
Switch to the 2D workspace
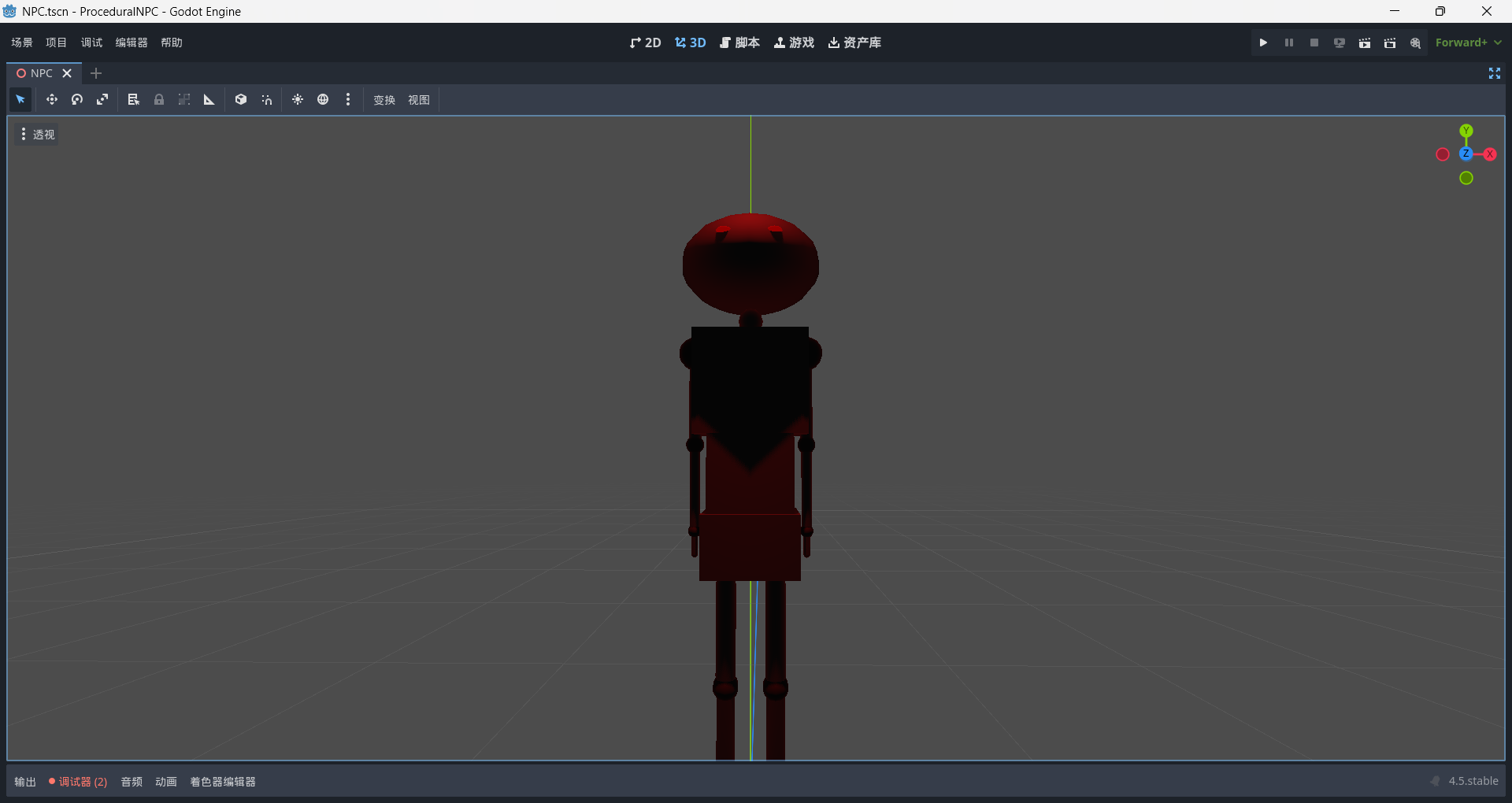coord(646,43)
